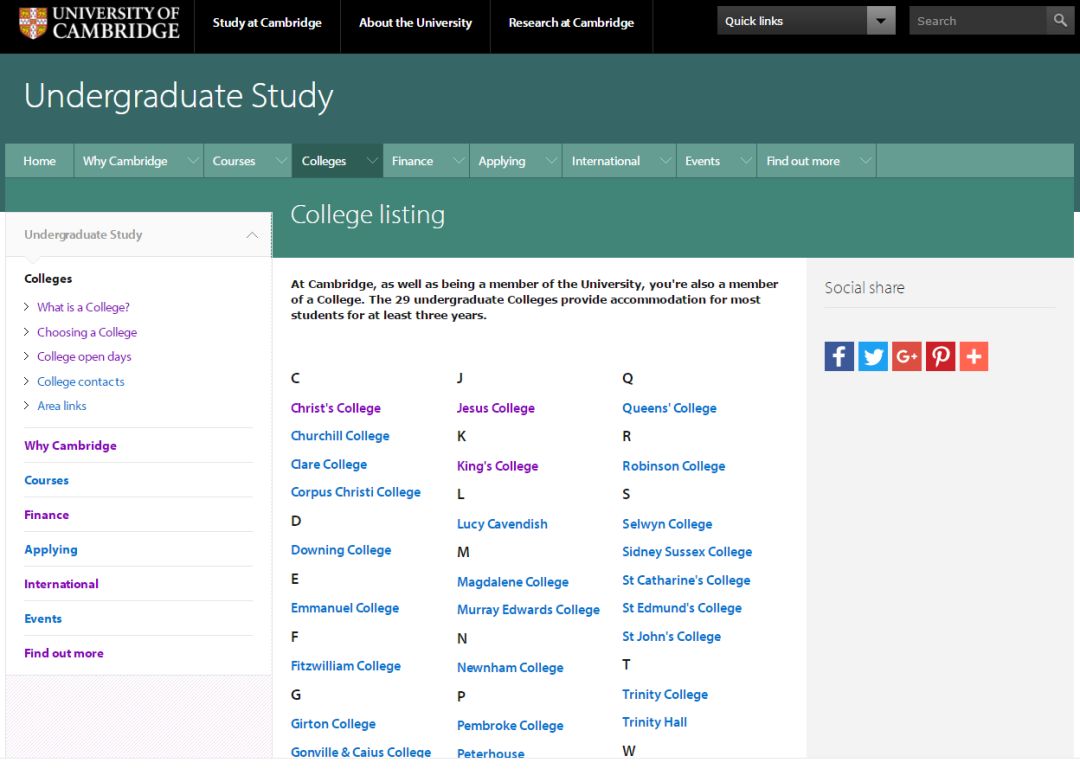Open the Robinson College link

click(674, 466)
